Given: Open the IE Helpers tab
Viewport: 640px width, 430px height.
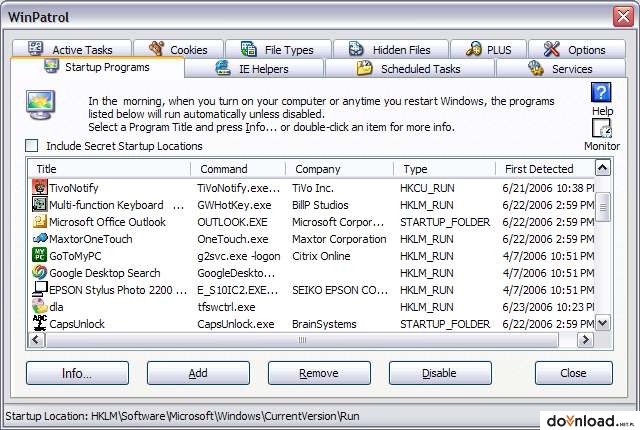Looking at the screenshot, I should 254,69.
